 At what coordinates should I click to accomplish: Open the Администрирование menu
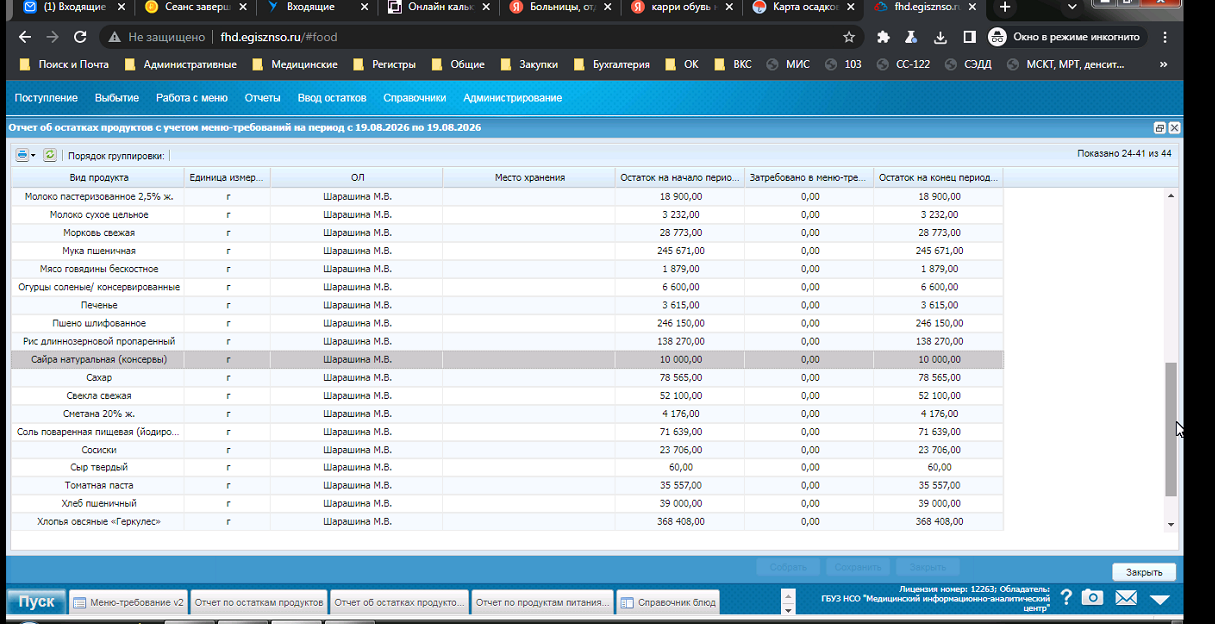[512, 98]
